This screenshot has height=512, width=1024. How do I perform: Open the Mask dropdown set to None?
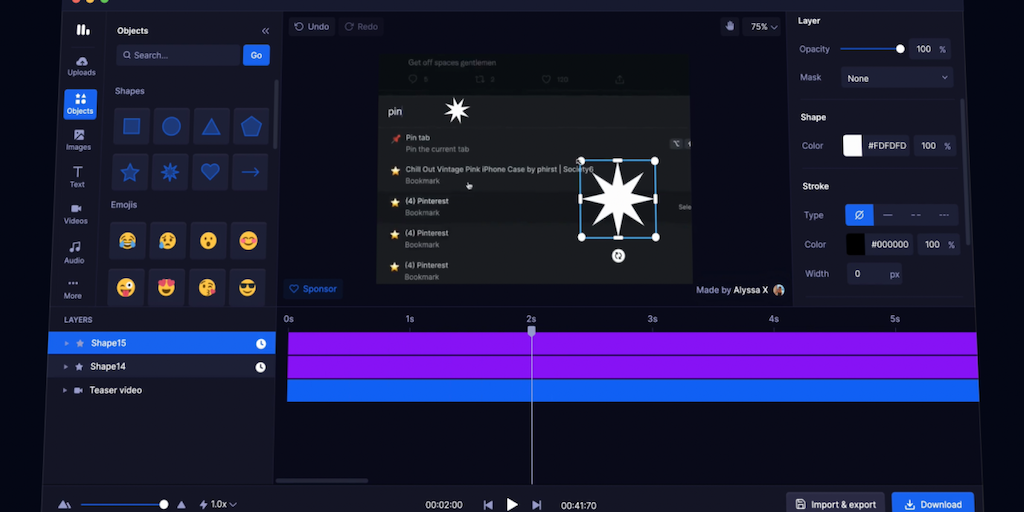897,78
